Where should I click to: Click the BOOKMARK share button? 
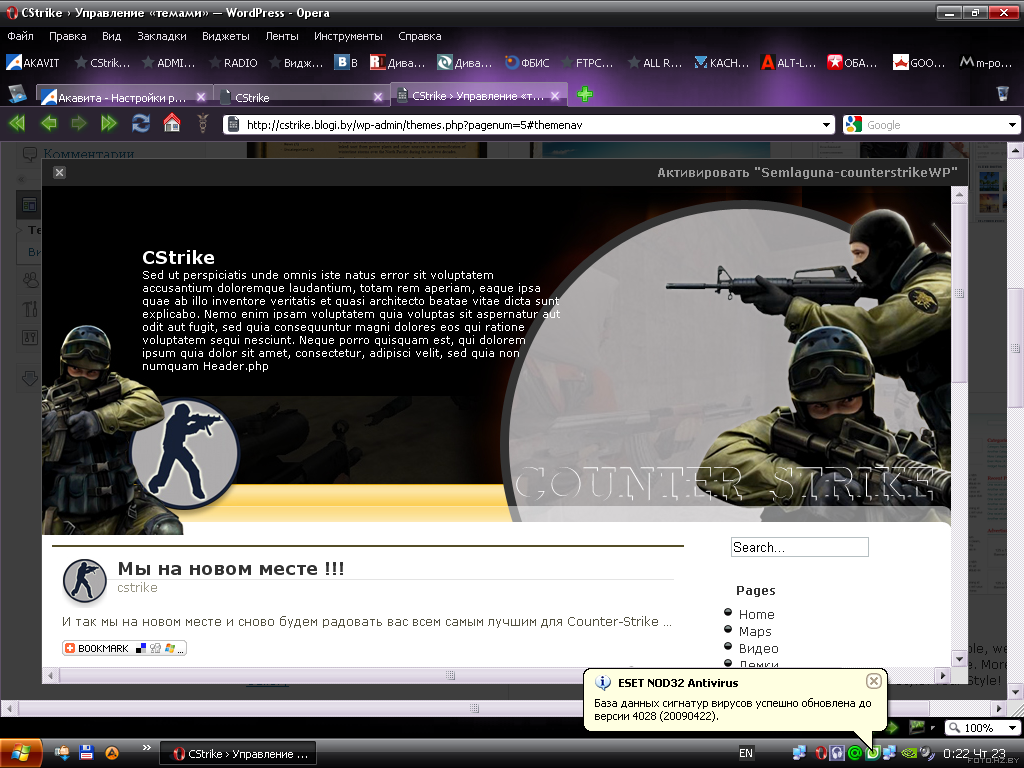[x=124, y=648]
